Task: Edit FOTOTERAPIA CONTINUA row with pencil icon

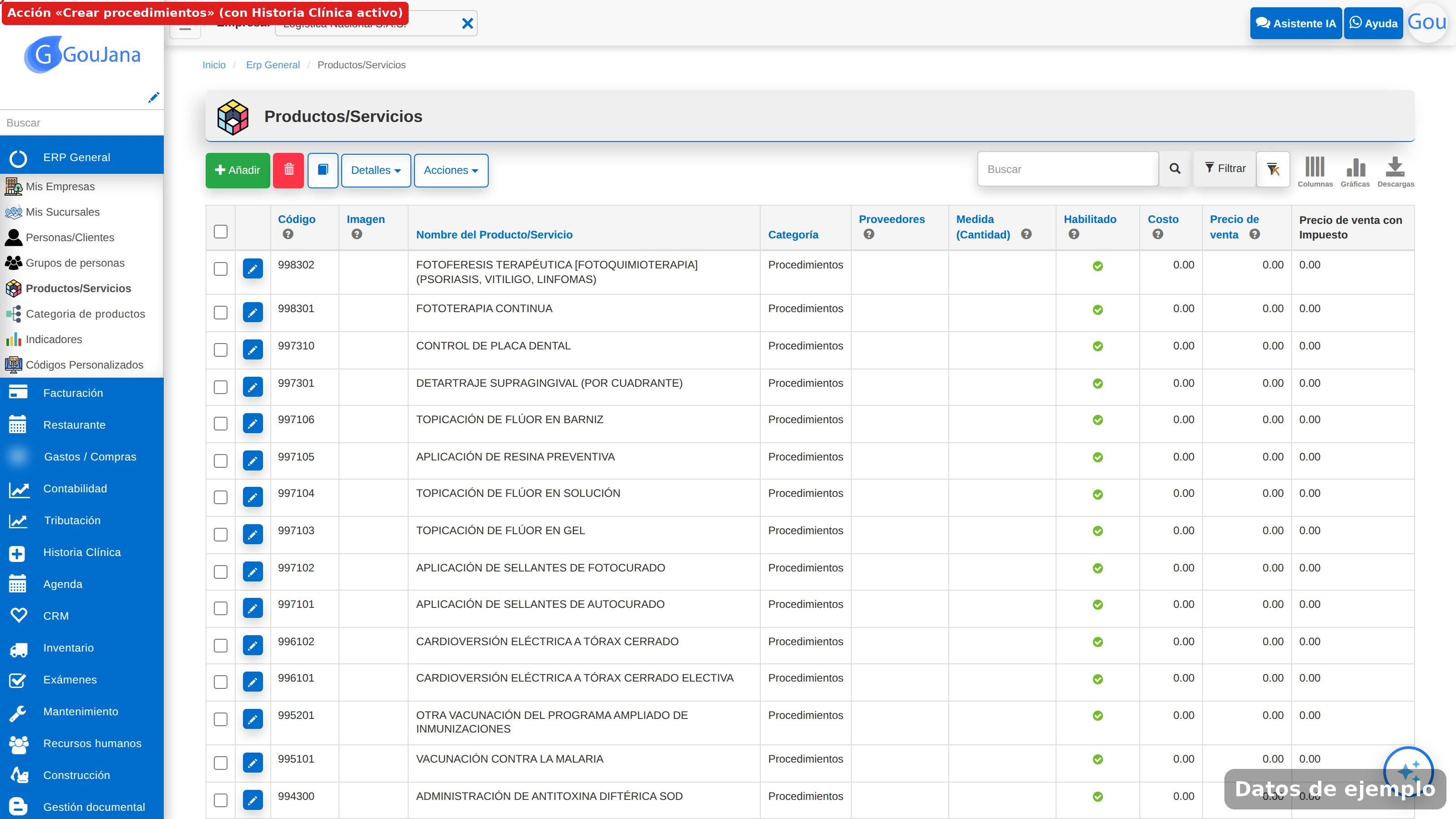Action: coord(253,312)
